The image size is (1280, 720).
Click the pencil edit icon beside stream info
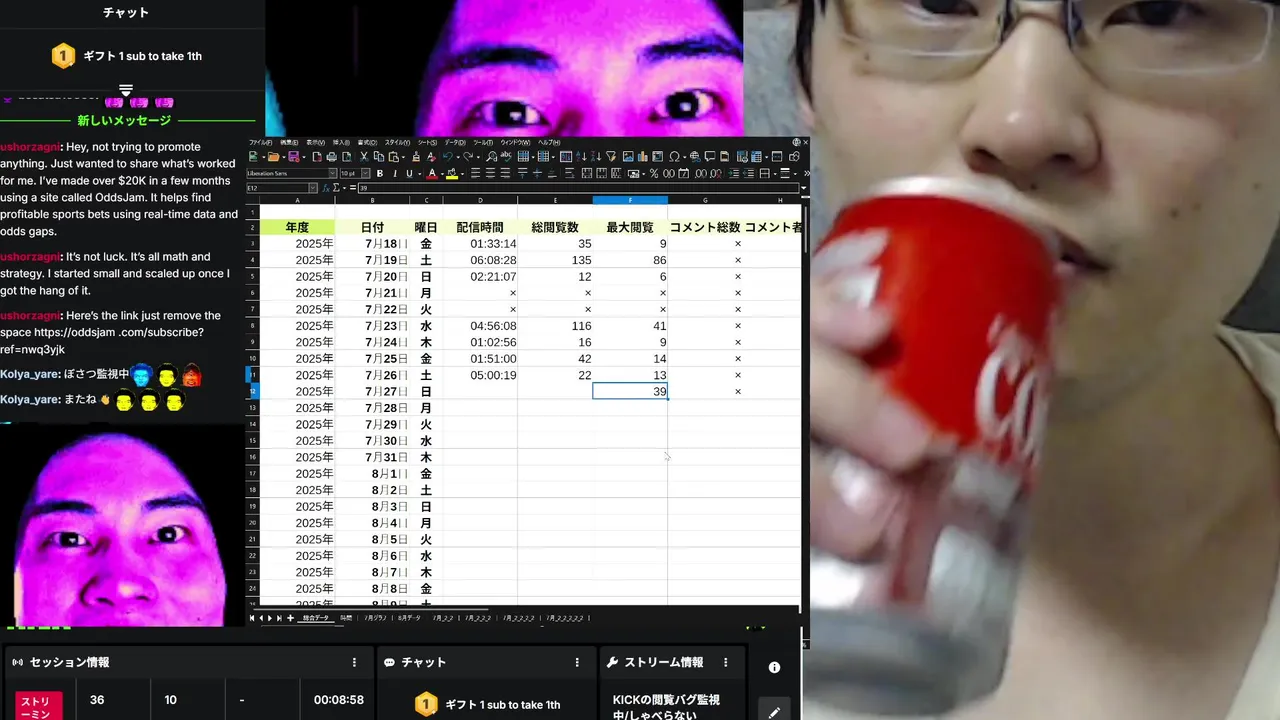click(x=774, y=713)
